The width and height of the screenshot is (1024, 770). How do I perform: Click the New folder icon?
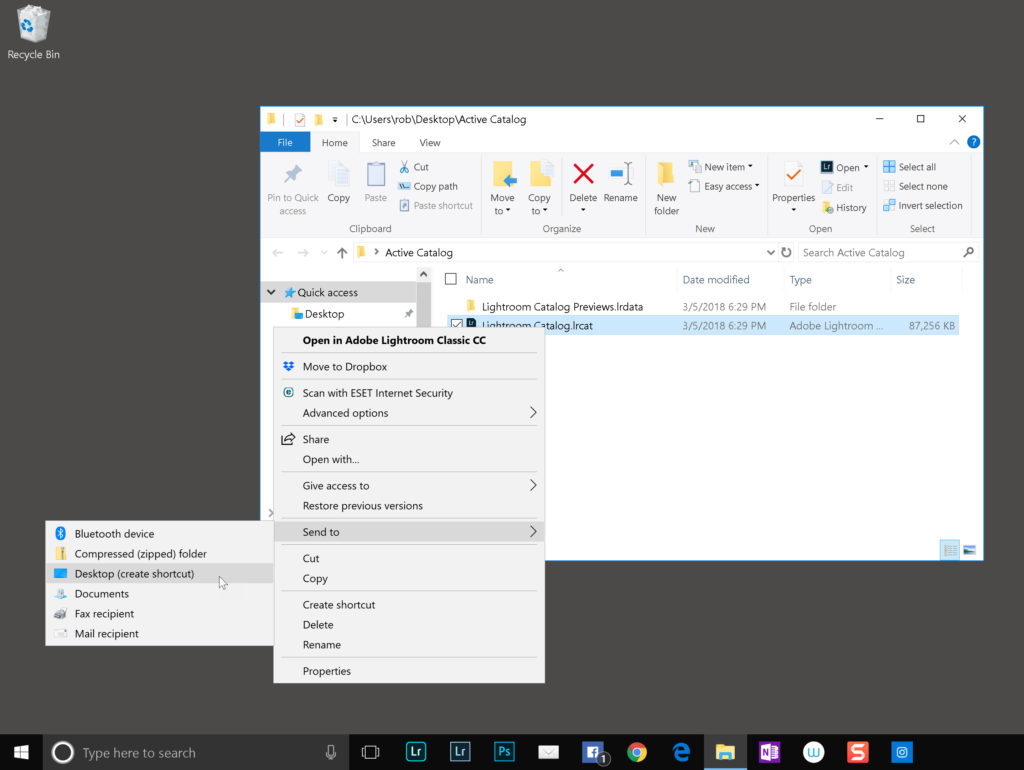665,174
